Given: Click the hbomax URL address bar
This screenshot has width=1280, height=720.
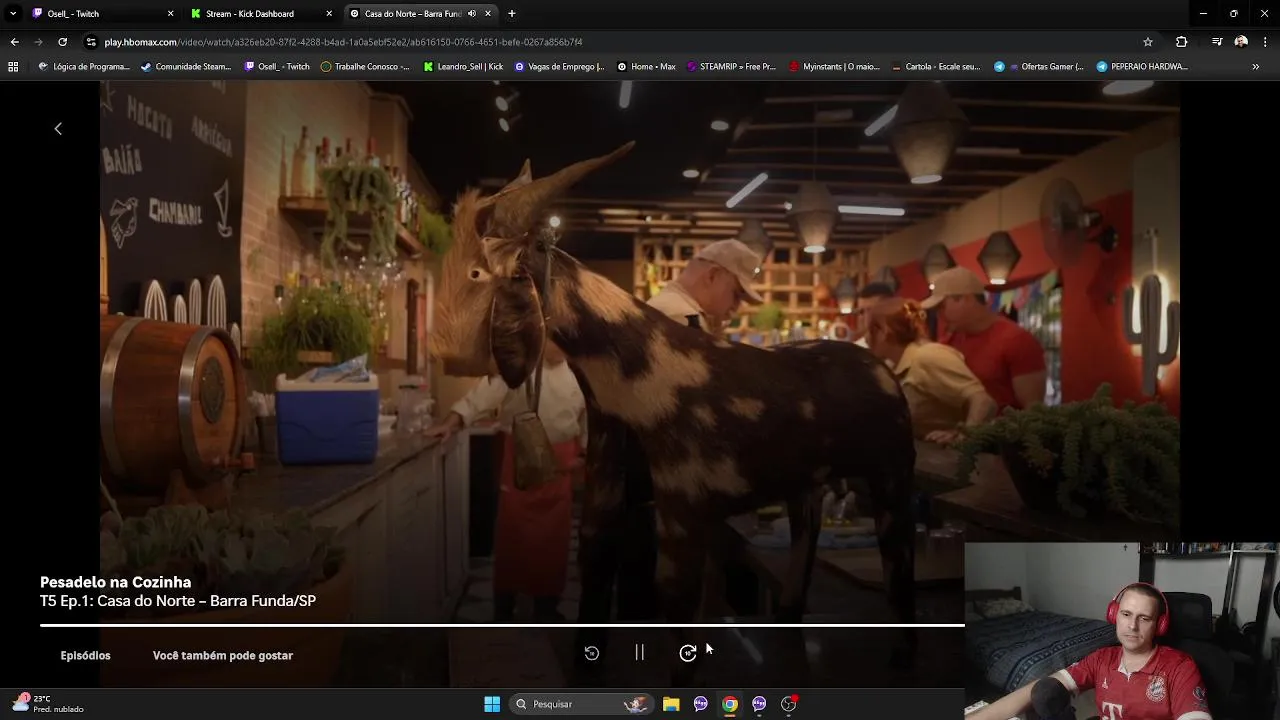Looking at the screenshot, I should click(343, 42).
